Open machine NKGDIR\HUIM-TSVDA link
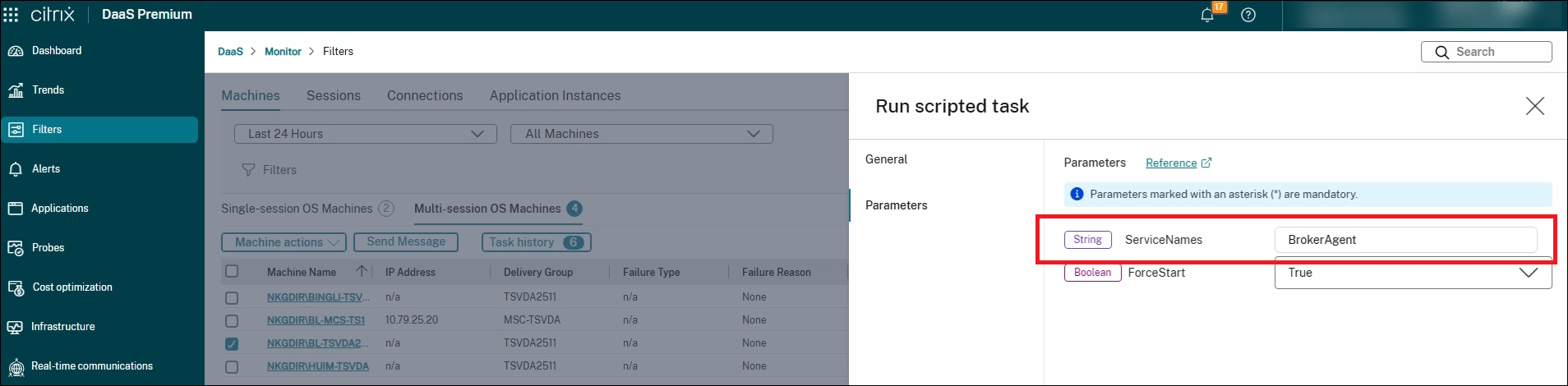1568x386 pixels. click(x=318, y=366)
